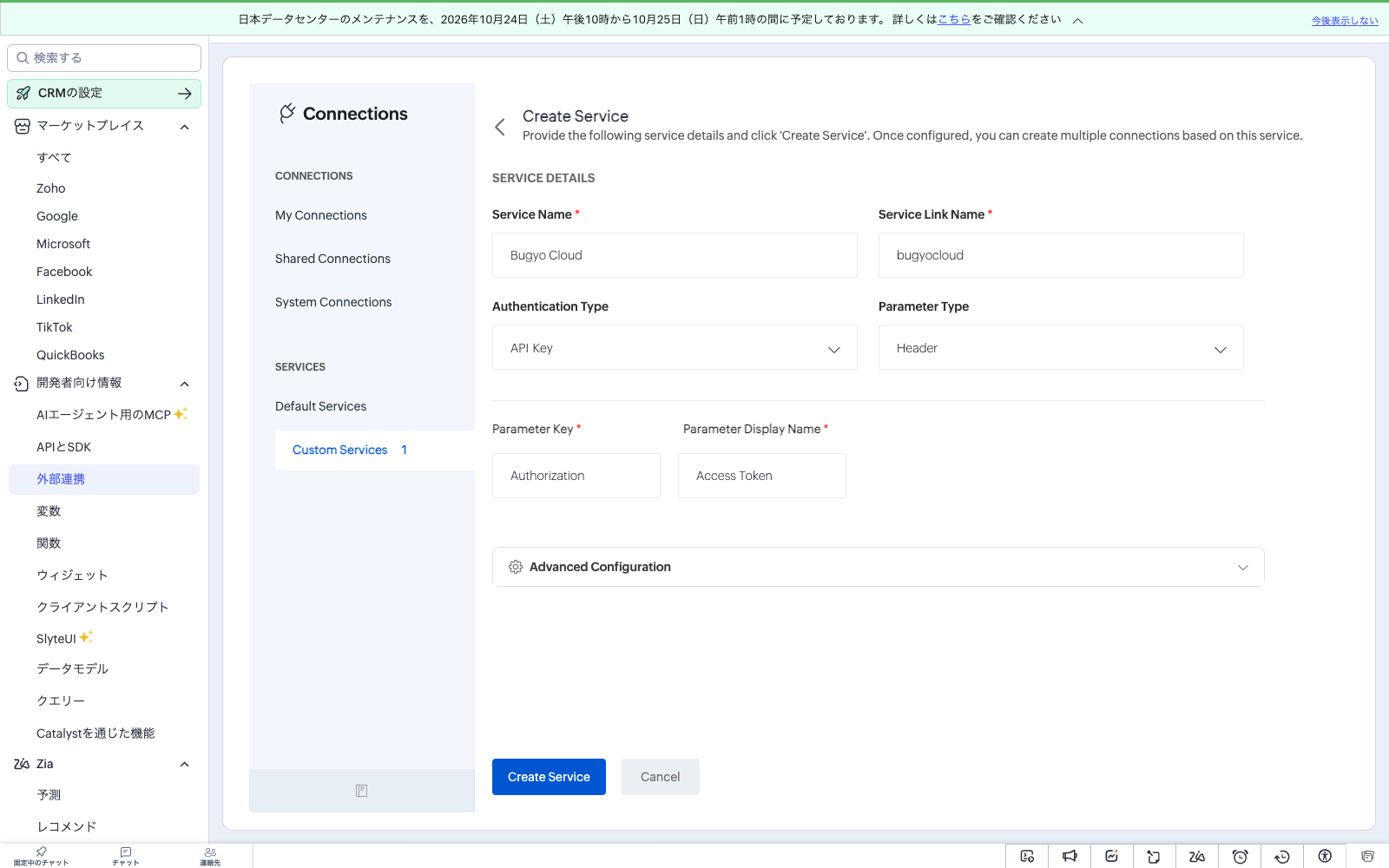This screenshot has width=1389, height=868.
Task: Click the stacked windows icon at far right
Action: pyautogui.click(x=1367, y=856)
